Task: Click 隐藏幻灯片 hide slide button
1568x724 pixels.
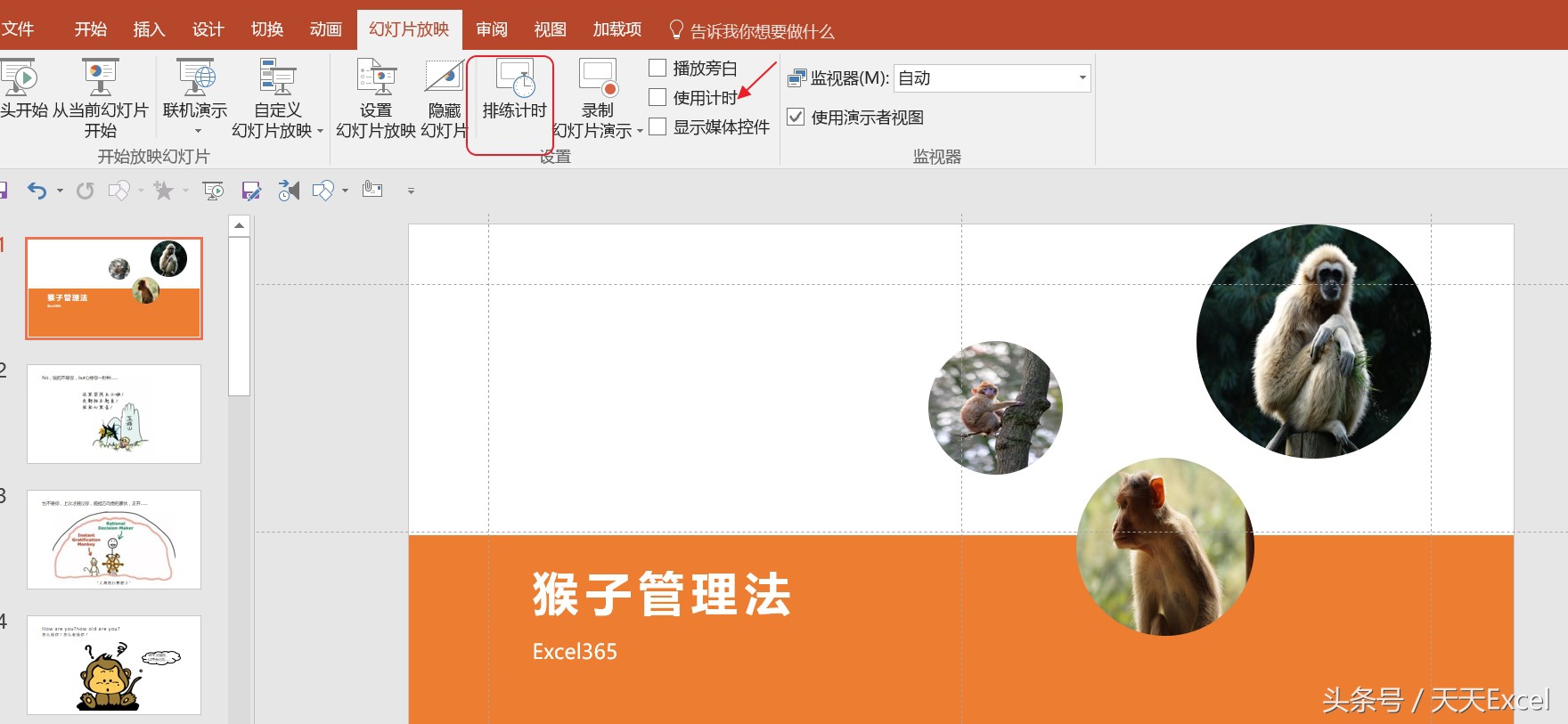Action: pos(444,96)
